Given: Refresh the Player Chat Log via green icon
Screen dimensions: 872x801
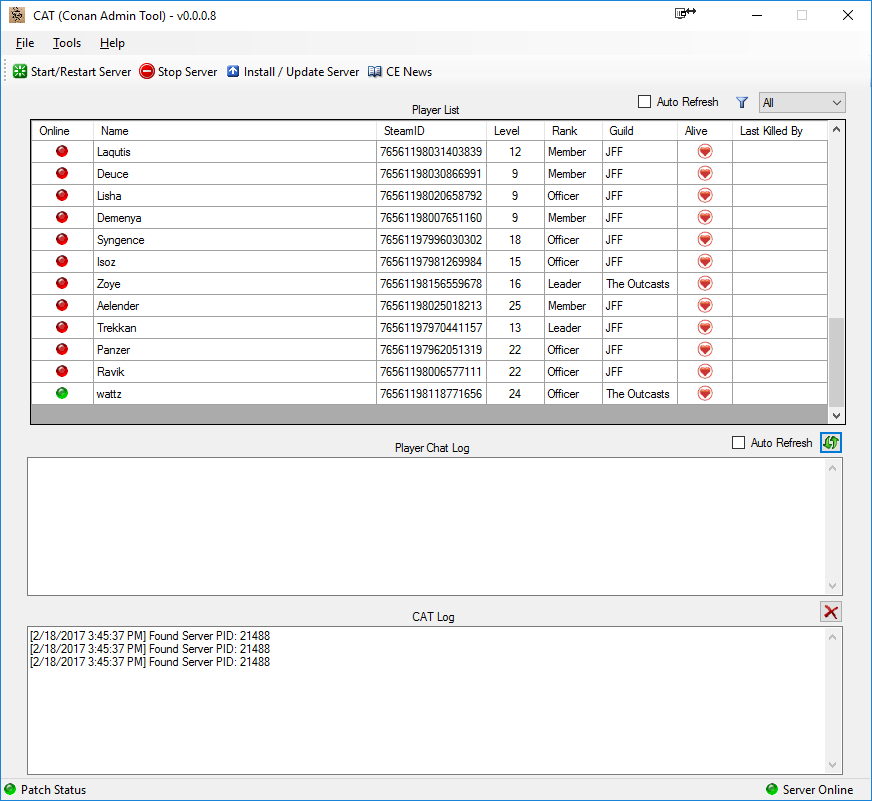Looking at the screenshot, I should pyautogui.click(x=830, y=442).
